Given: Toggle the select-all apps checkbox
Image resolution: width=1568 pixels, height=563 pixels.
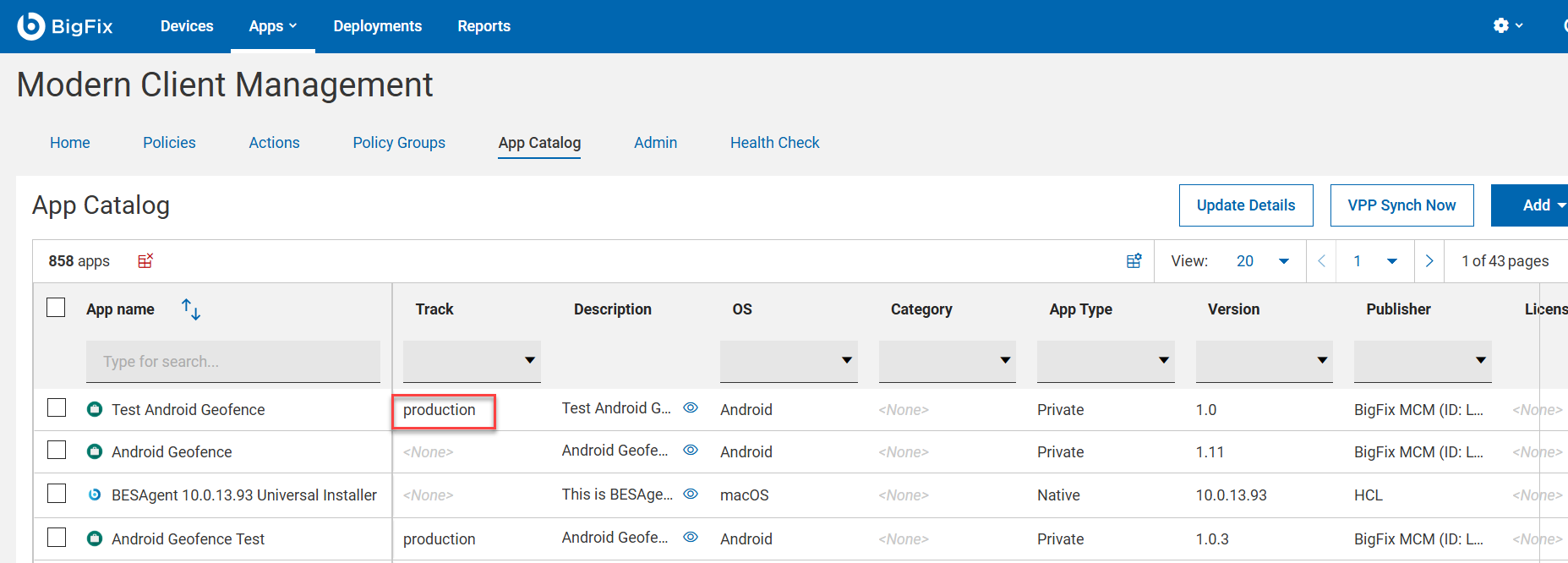Looking at the screenshot, I should point(56,307).
